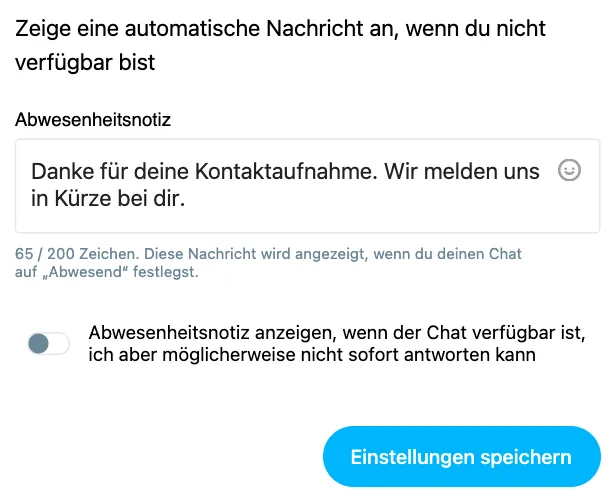Click the "65 / 200 Zeichen" counter text
Image resolution: width=610 pixels, height=494 pixels.
click(77, 254)
